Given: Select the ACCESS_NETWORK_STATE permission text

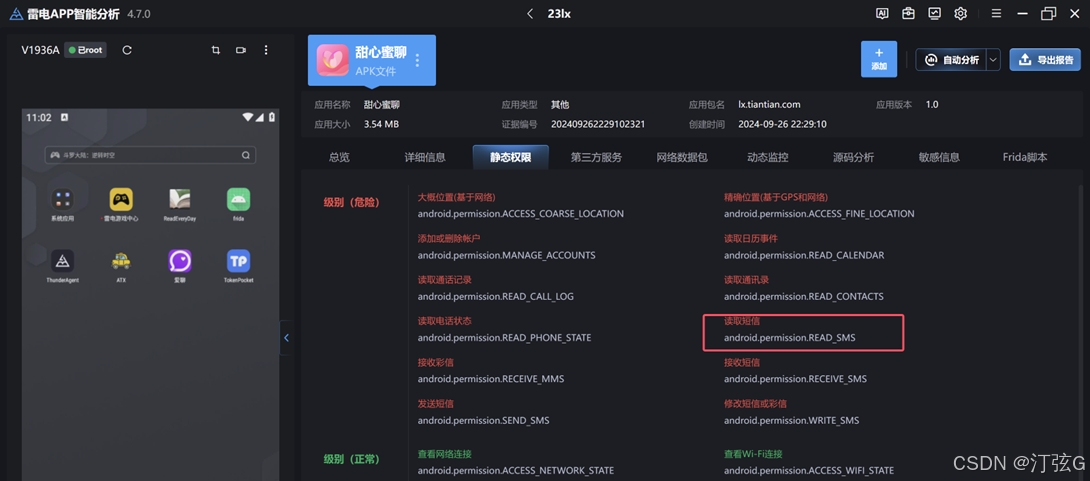Looking at the screenshot, I should pyautogui.click(x=516, y=471).
